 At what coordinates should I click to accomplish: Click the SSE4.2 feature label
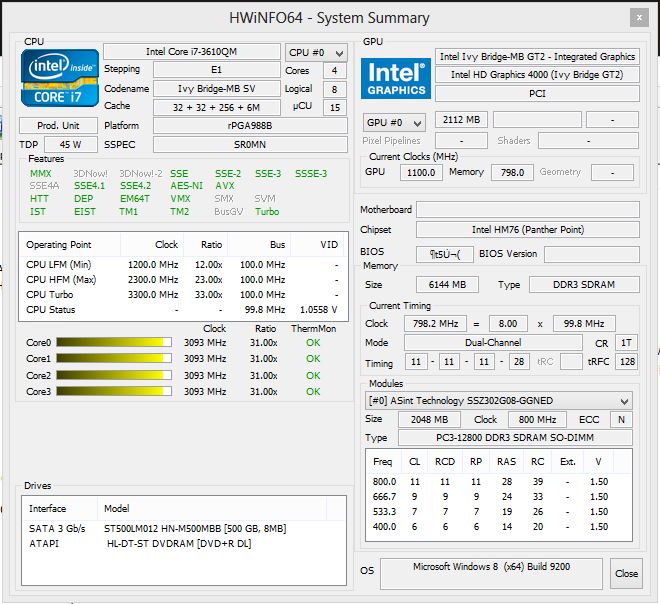[135, 186]
